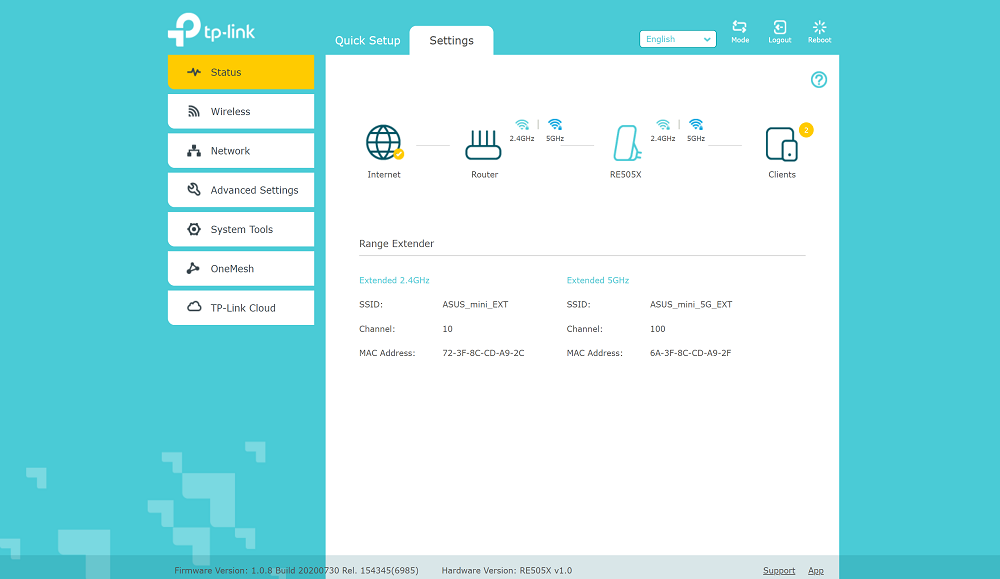
Task: Open the OneMesh menu
Action: 240,268
